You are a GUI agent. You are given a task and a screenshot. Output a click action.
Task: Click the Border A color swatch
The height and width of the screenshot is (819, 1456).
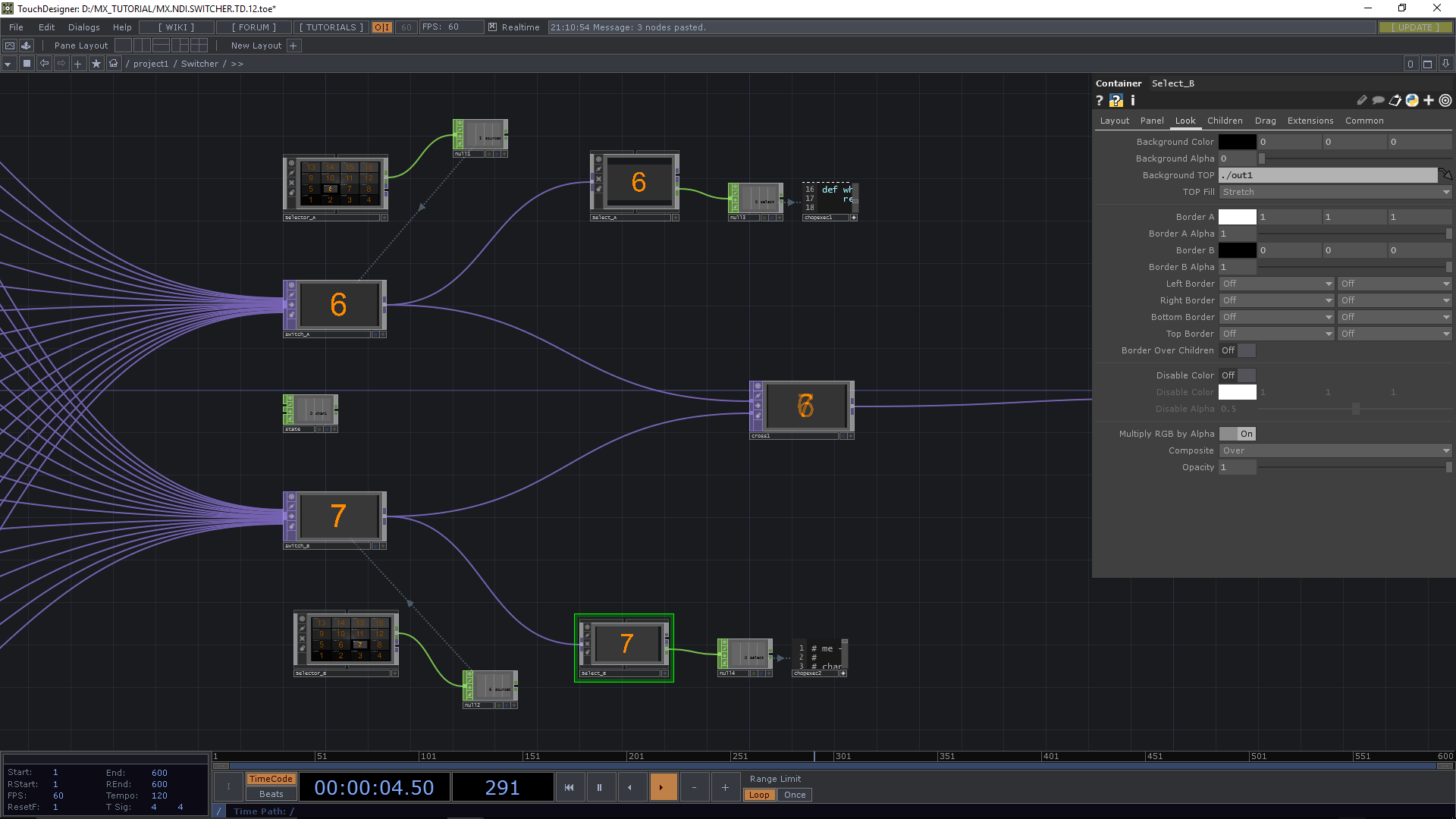point(1238,217)
